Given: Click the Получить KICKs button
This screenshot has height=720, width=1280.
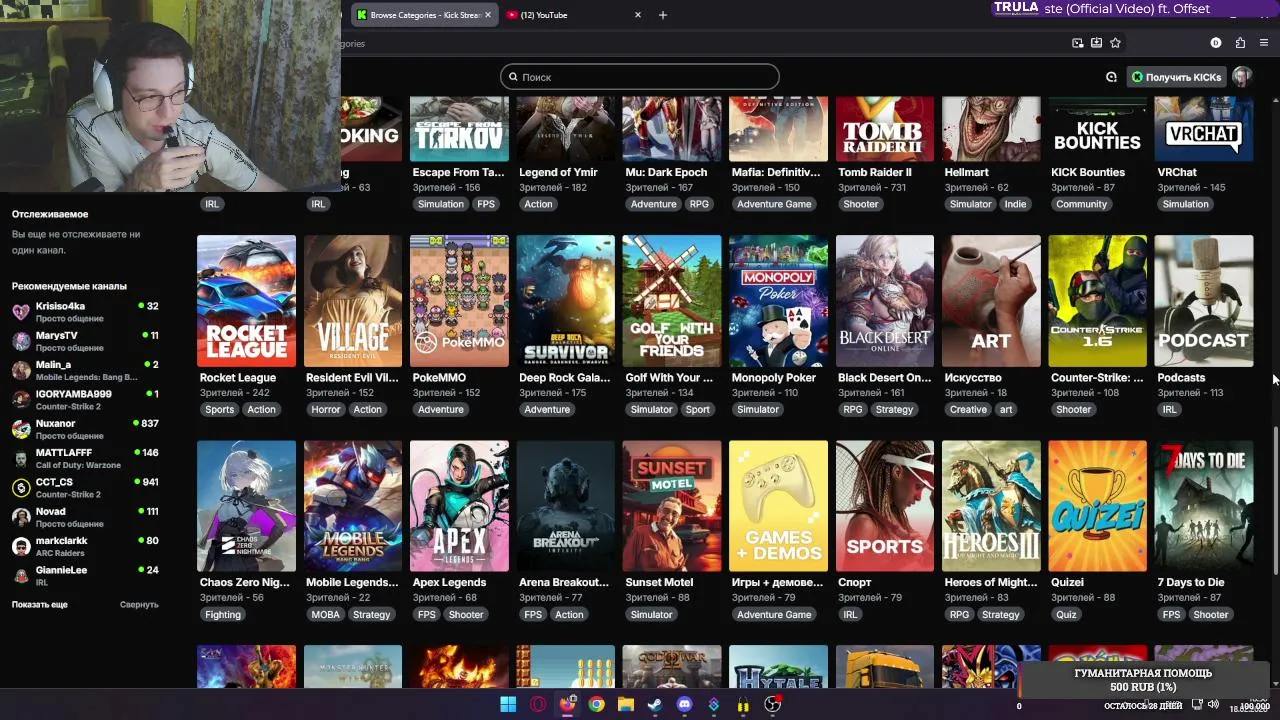Looking at the screenshot, I should pyautogui.click(x=1177, y=77).
